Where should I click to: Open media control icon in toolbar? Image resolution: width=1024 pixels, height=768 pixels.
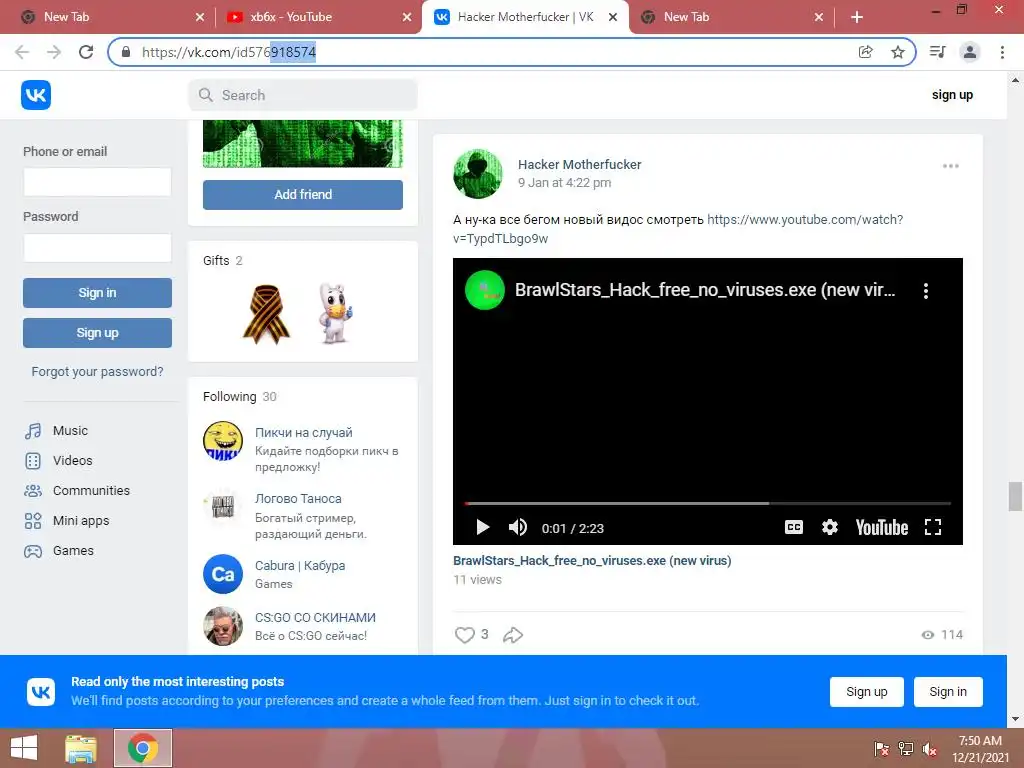pos(937,52)
